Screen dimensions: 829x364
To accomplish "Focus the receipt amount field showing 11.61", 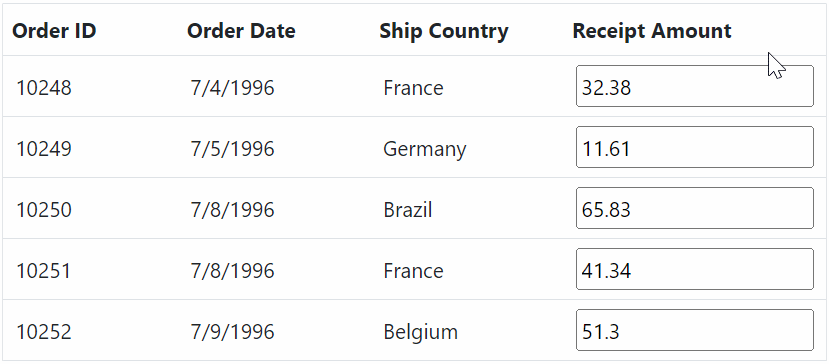I will pyautogui.click(x=695, y=147).
